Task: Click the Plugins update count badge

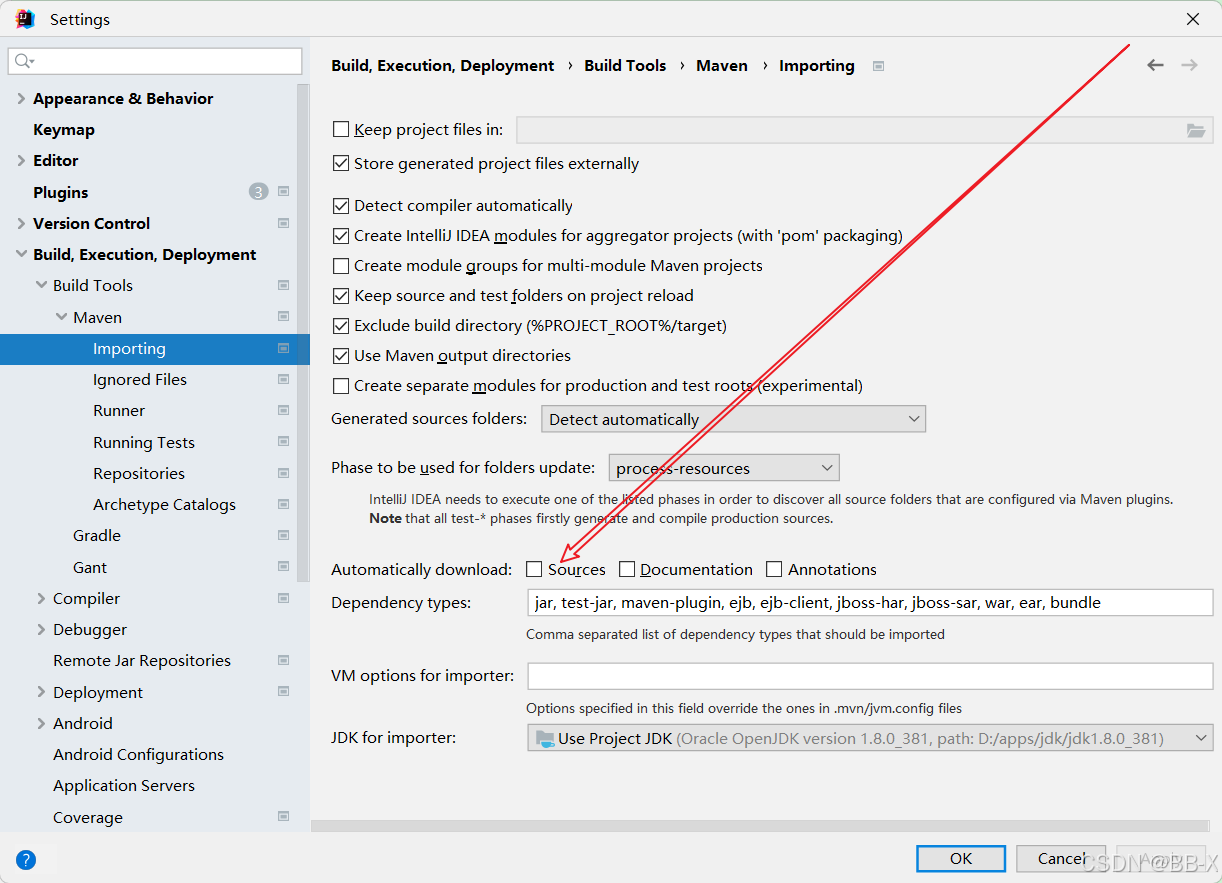Action: tap(259, 192)
